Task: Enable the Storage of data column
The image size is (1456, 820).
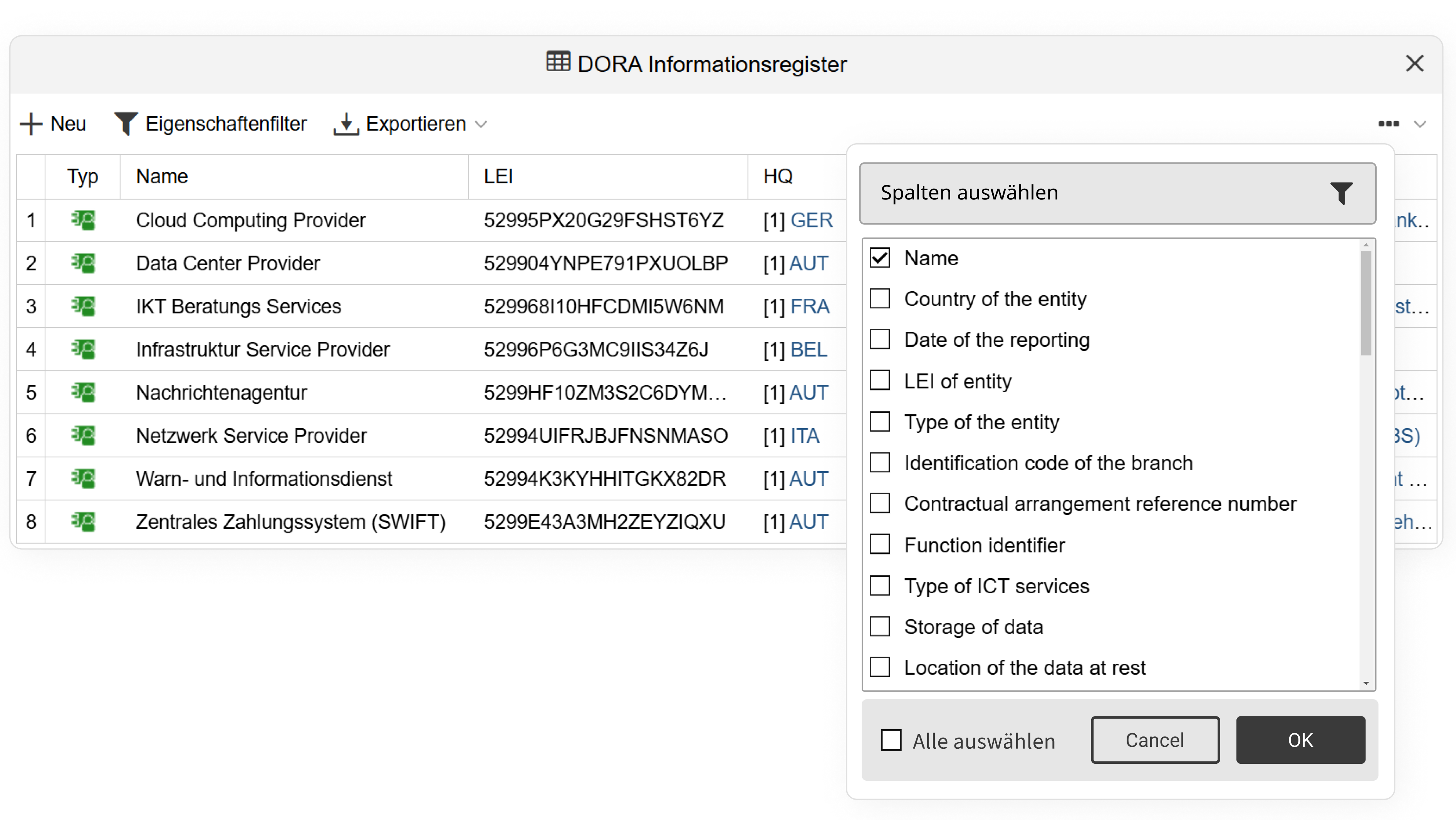Action: tap(879, 626)
